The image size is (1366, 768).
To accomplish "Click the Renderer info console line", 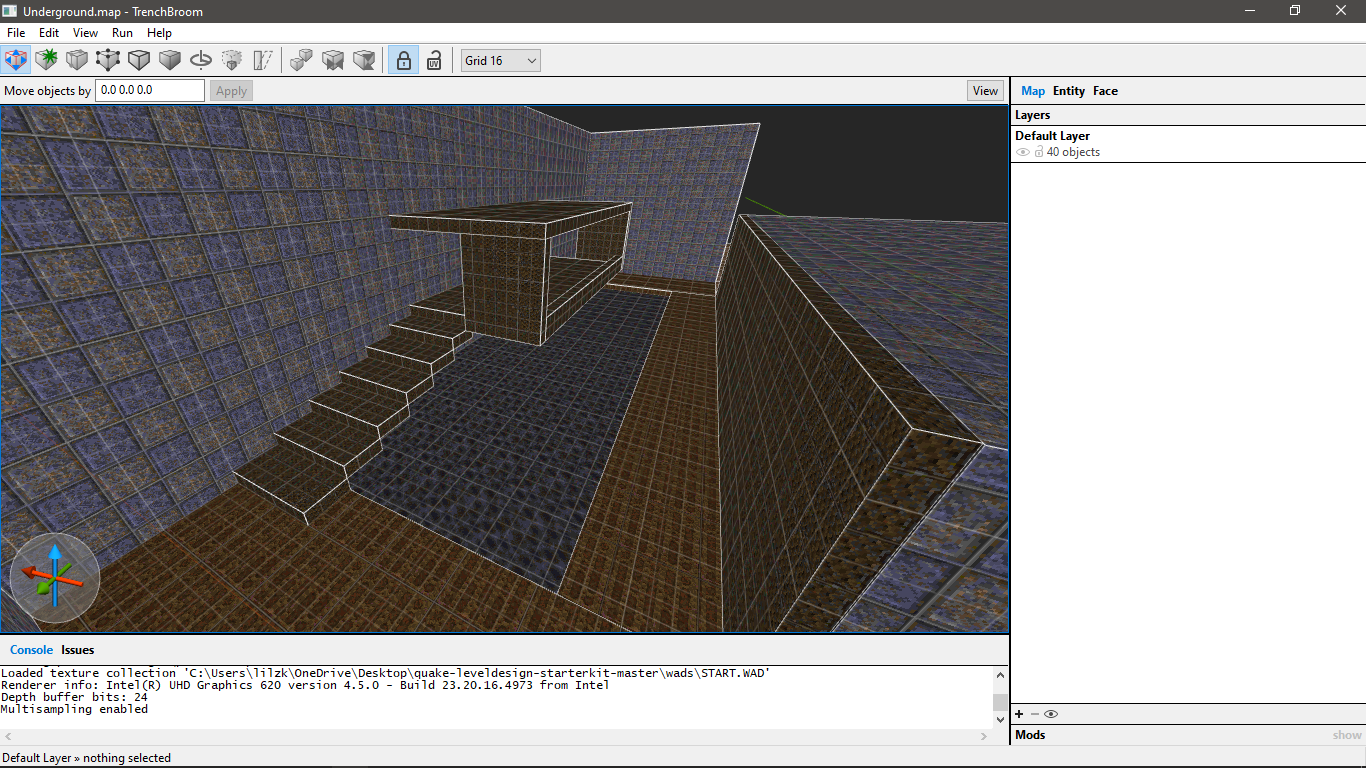I will click(305, 685).
